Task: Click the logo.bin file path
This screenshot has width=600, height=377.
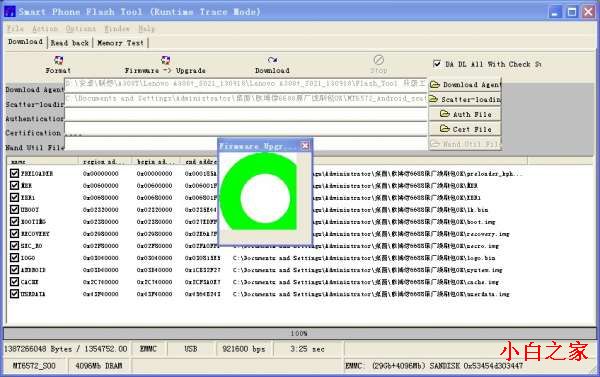Action: click(364, 258)
